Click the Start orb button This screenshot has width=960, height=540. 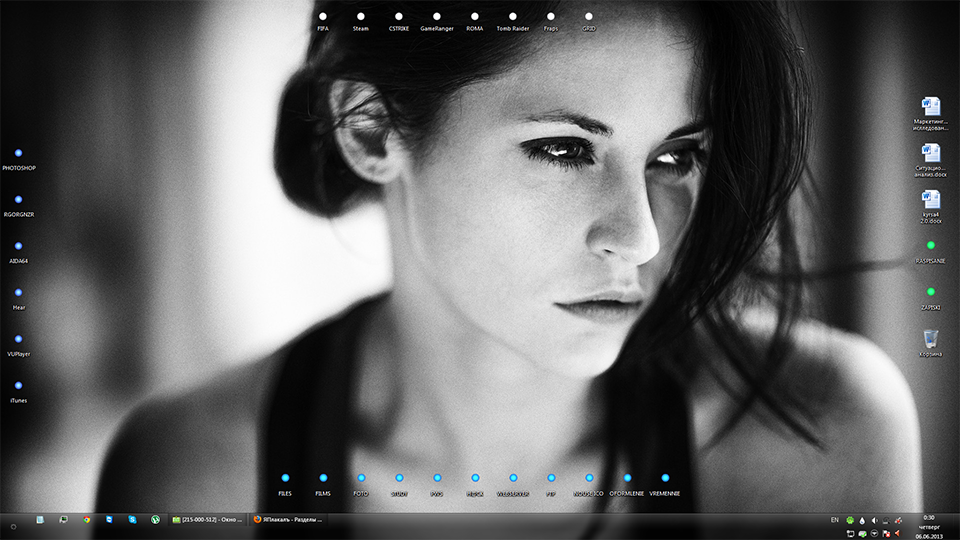[x=12, y=525]
